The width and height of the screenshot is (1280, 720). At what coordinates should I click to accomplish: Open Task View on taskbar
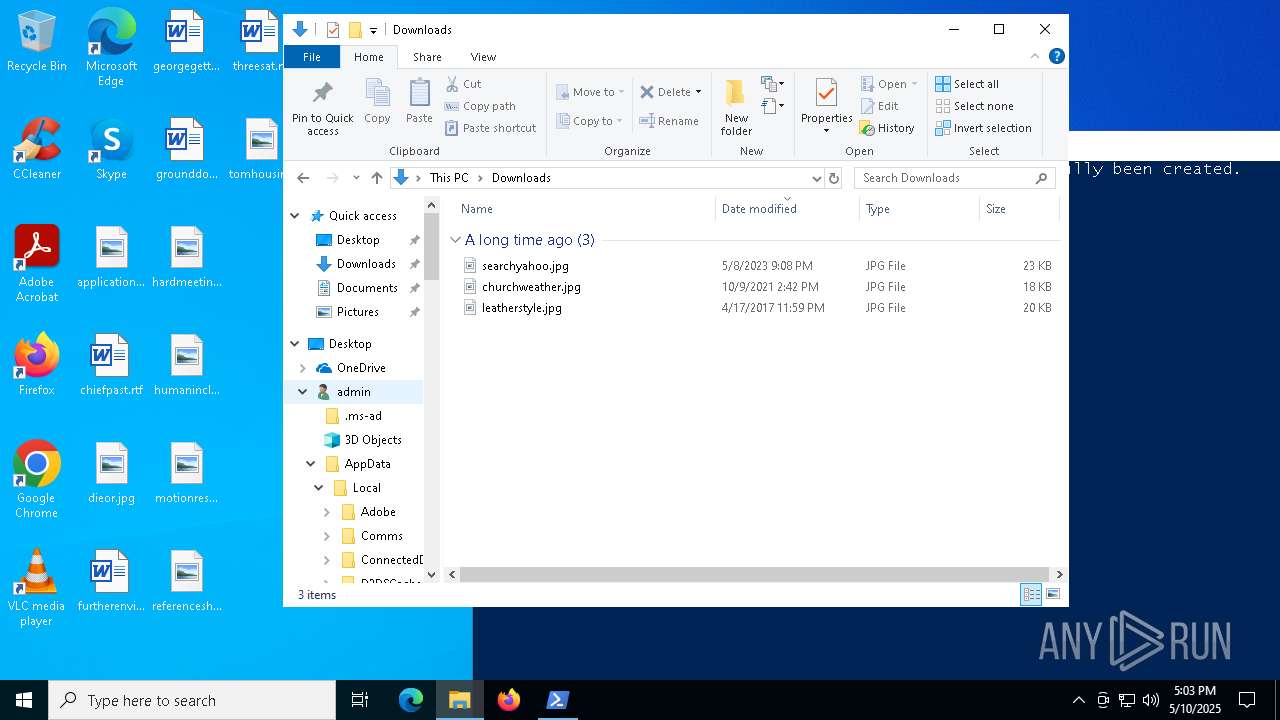360,700
